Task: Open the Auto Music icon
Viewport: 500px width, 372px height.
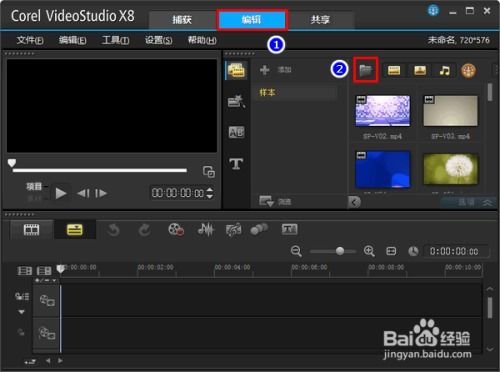Action: point(233,229)
